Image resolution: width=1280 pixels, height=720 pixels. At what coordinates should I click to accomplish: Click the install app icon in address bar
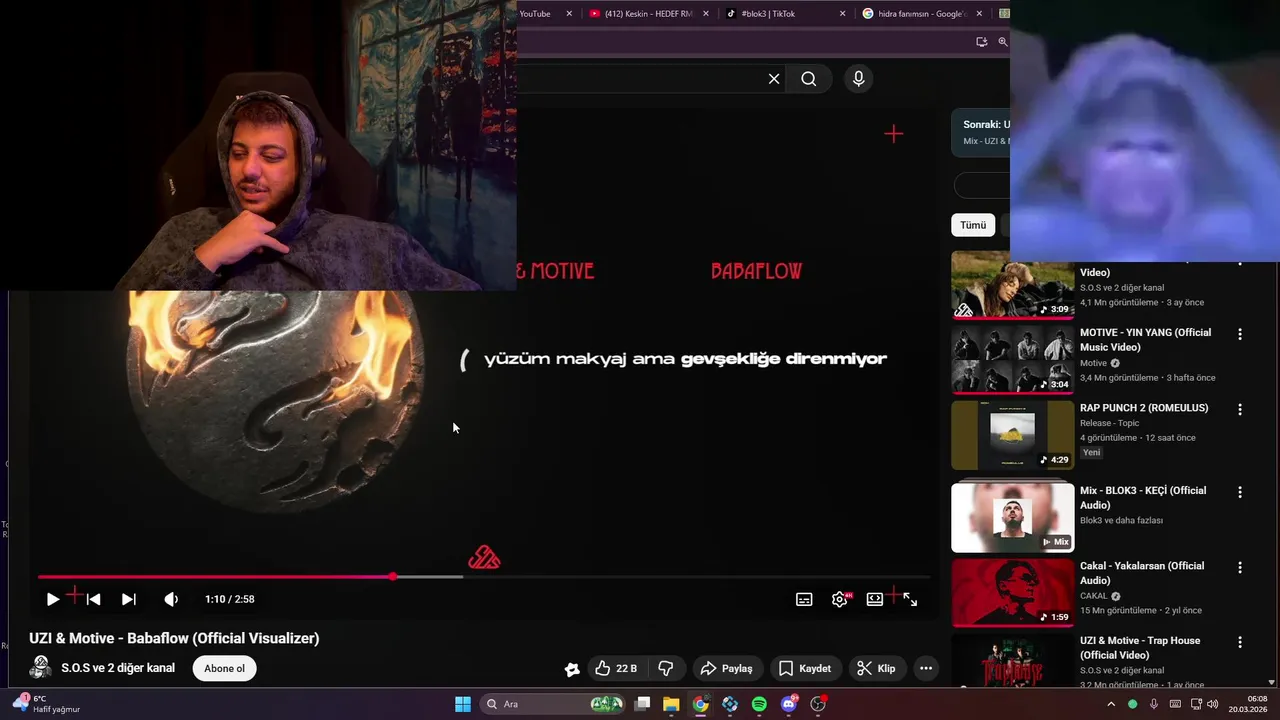click(x=981, y=42)
